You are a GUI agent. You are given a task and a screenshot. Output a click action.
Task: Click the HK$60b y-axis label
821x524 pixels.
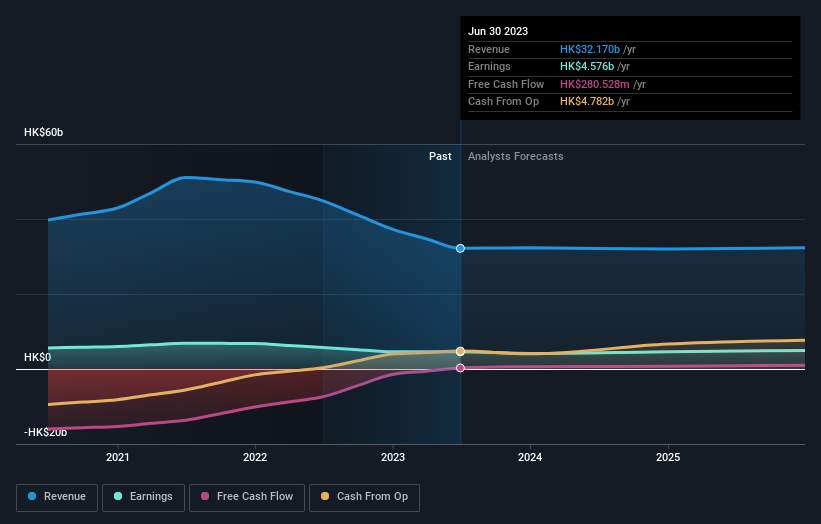pos(43,132)
